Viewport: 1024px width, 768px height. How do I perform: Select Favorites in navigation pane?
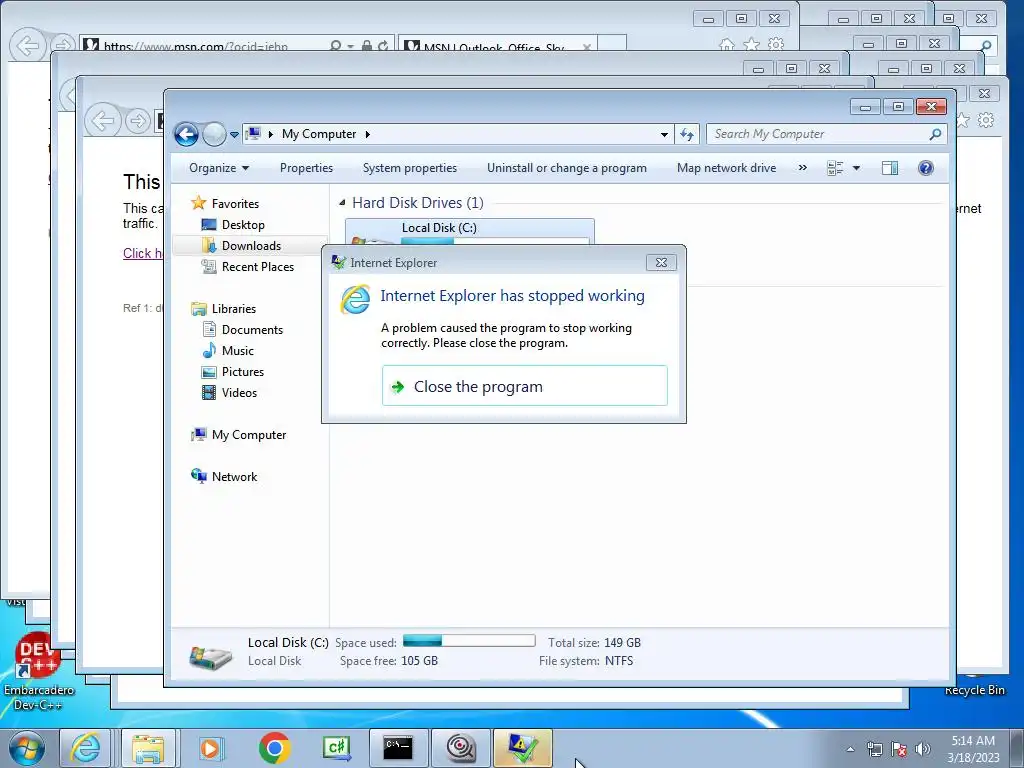pyautogui.click(x=235, y=204)
